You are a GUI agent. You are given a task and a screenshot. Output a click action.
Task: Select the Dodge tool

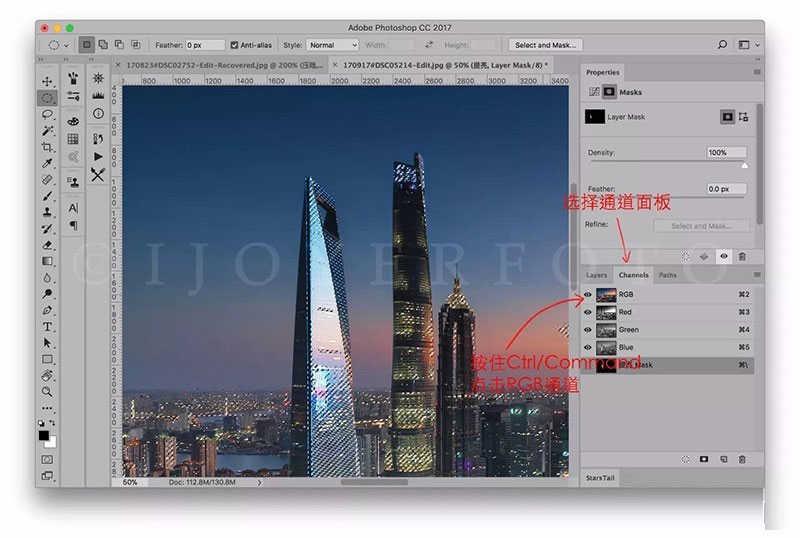pos(47,294)
